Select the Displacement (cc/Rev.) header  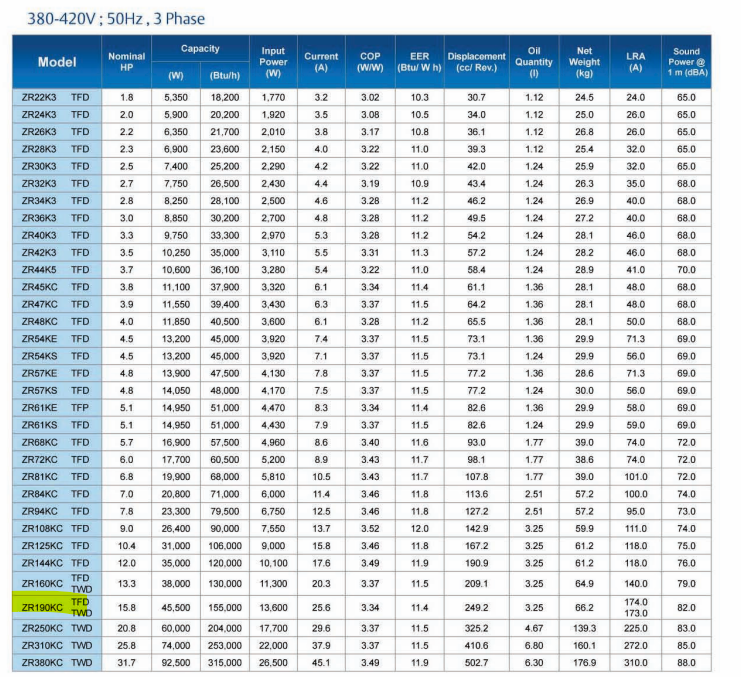[476, 62]
